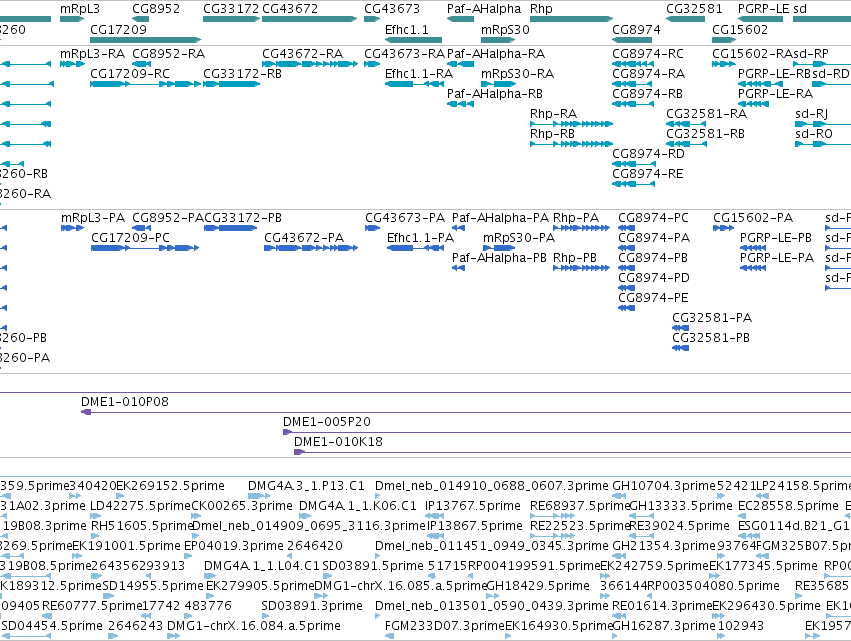Viewport: 851px width, 641px height.
Task: Select the CG33172-RB transcript label
Action: click(x=243, y=74)
